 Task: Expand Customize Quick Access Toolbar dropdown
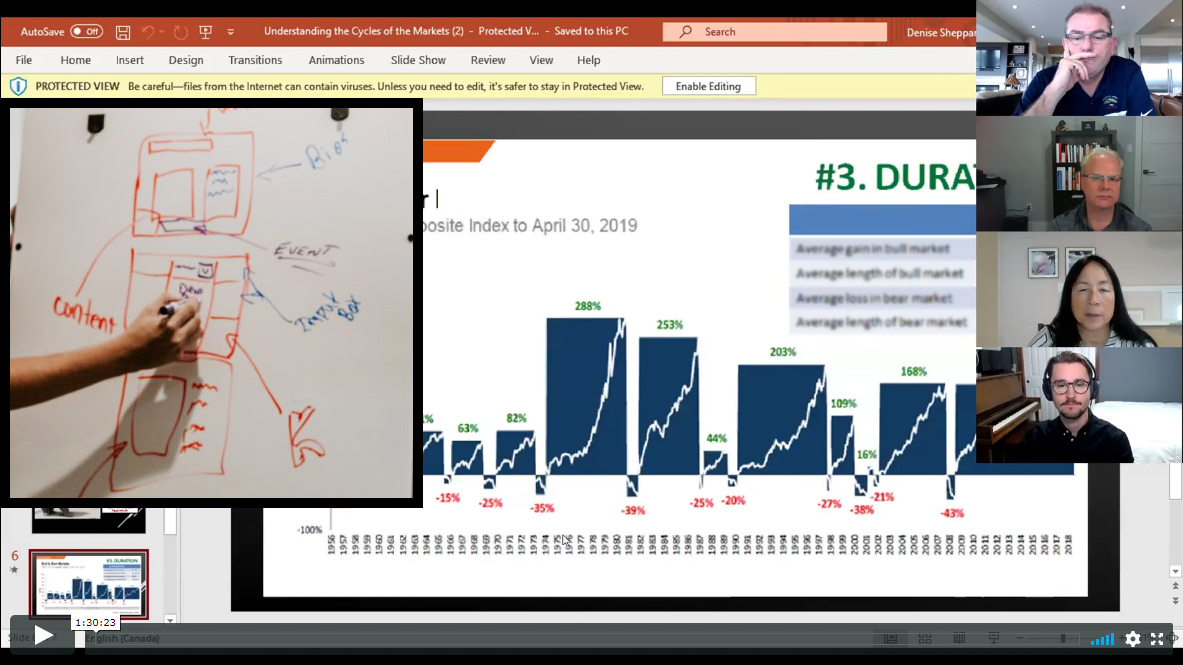[x=231, y=32]
